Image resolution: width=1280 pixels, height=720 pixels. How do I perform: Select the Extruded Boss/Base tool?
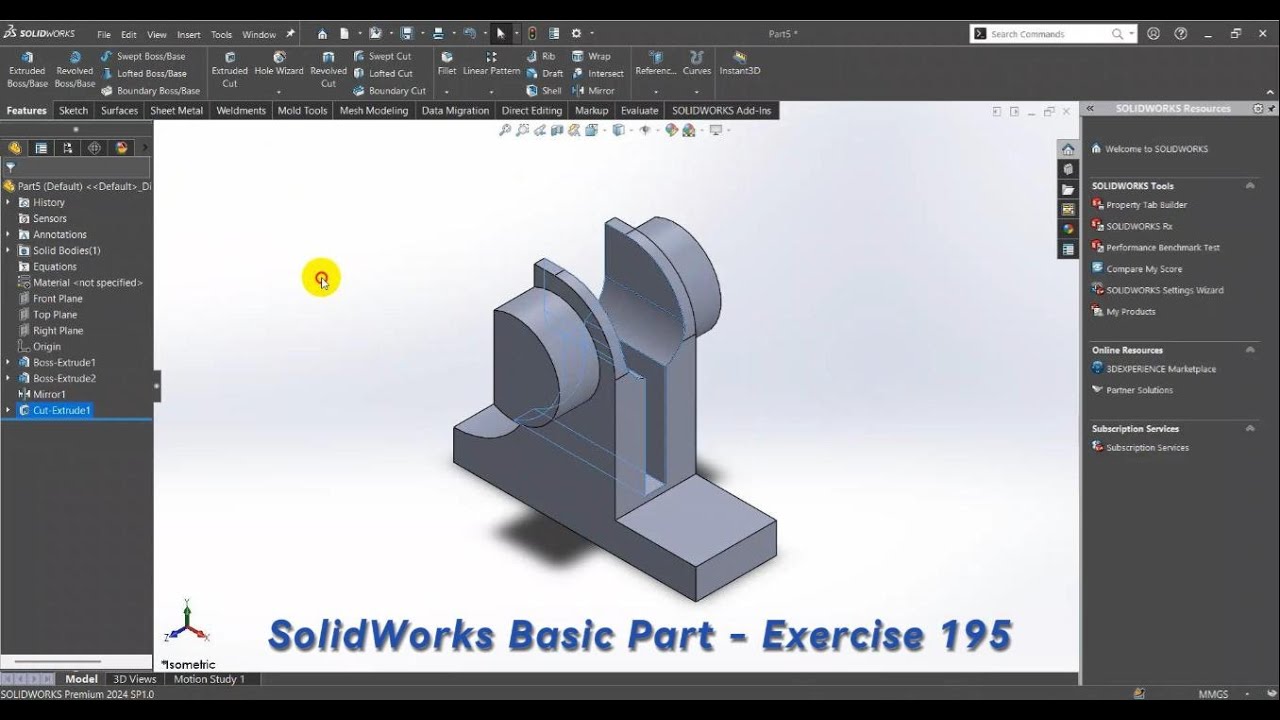[27, 70]
